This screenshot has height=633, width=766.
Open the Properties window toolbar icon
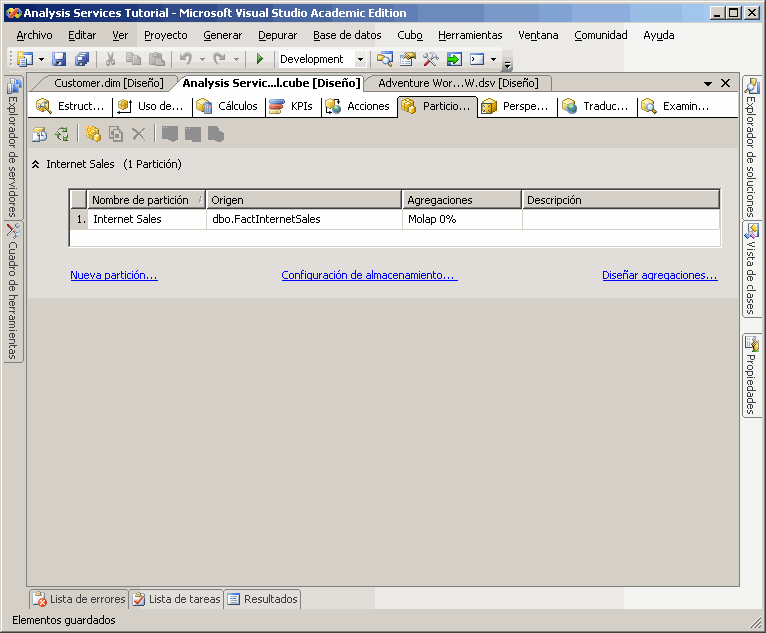pyautogui.click(x=408, y=59)
